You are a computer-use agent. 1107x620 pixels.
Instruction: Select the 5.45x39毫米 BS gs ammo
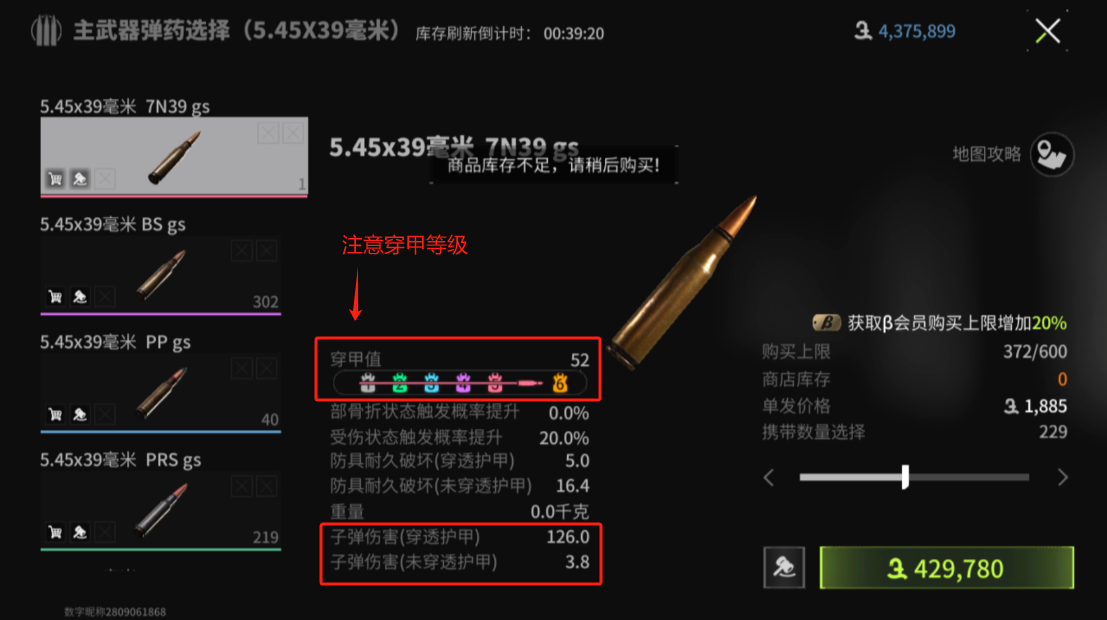(161, 274)
